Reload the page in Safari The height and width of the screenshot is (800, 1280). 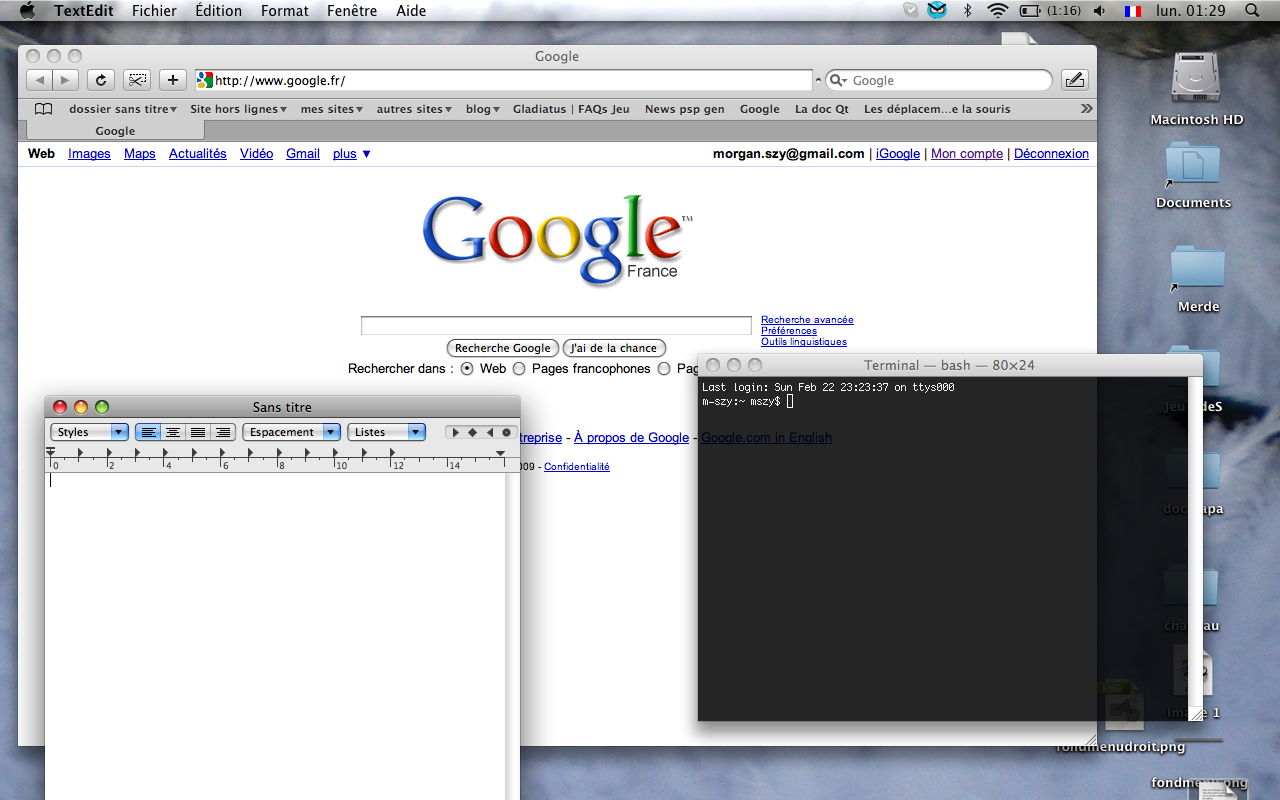100,80
